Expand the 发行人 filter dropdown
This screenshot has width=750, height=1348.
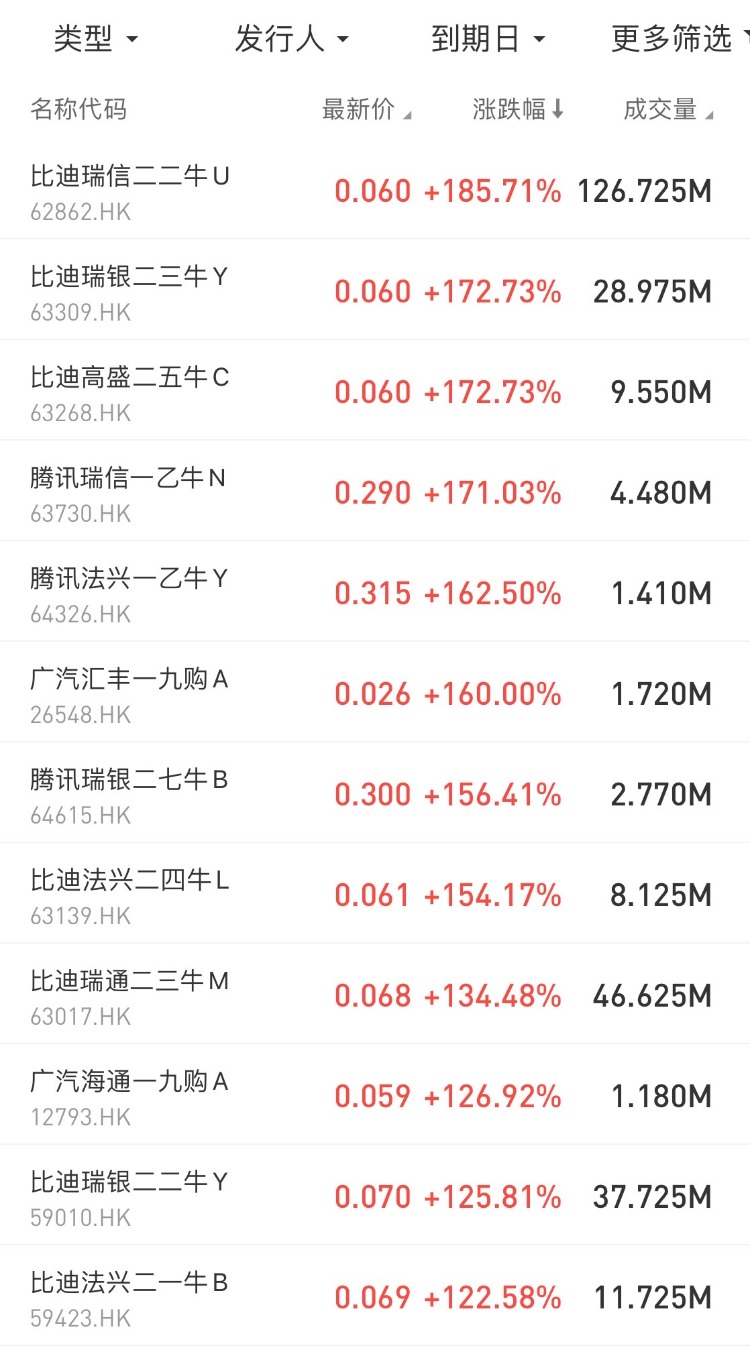291,40
